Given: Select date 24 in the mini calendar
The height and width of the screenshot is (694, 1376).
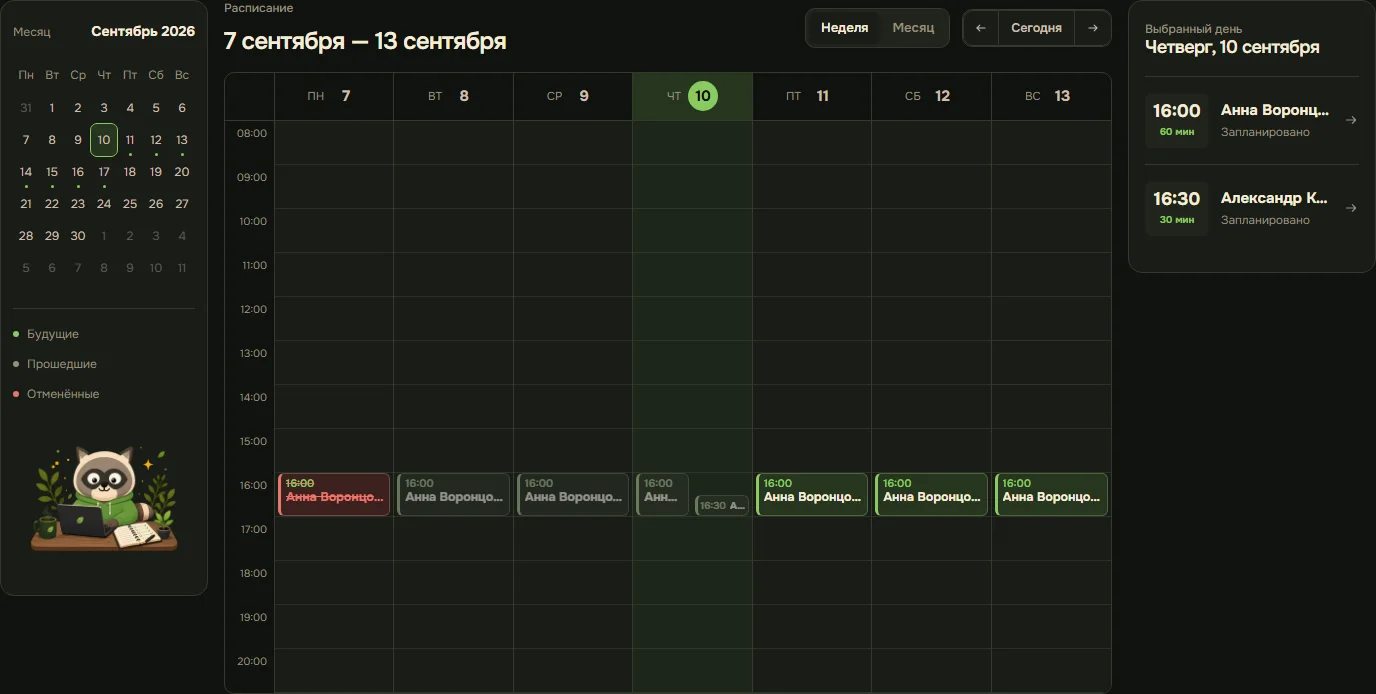Looking at the screenshot, I should (x=104, y=204).
